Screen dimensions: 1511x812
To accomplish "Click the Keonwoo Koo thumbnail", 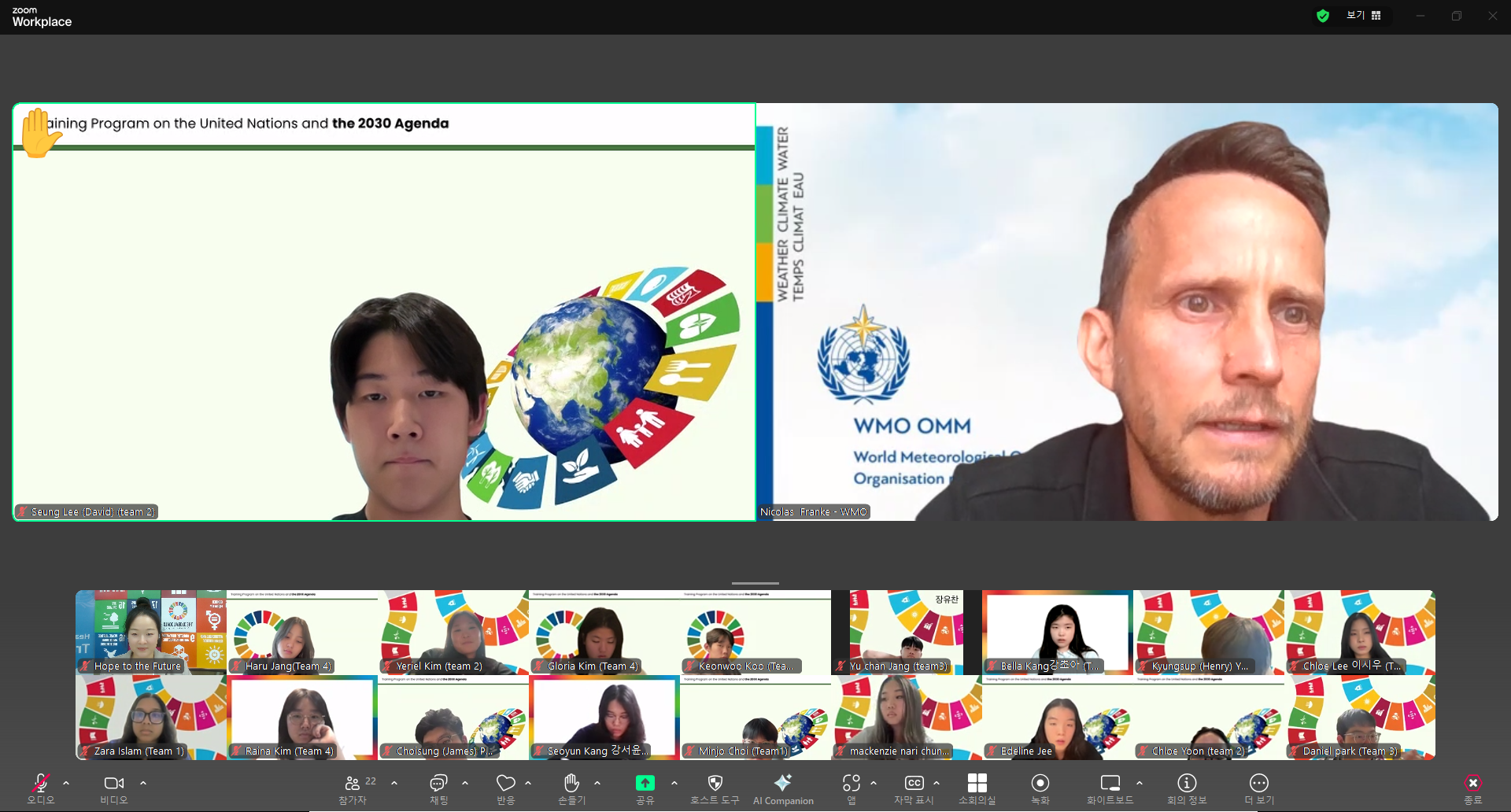I will pos(755,633).
